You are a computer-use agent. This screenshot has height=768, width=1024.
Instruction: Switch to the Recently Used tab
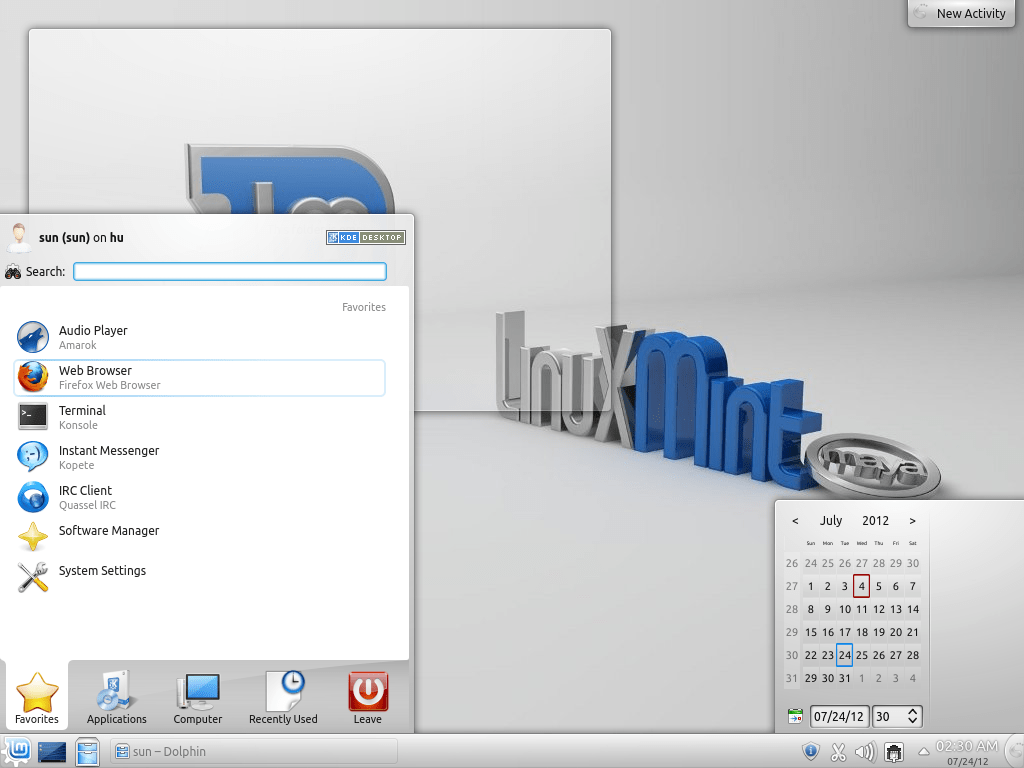pos(283,697)
